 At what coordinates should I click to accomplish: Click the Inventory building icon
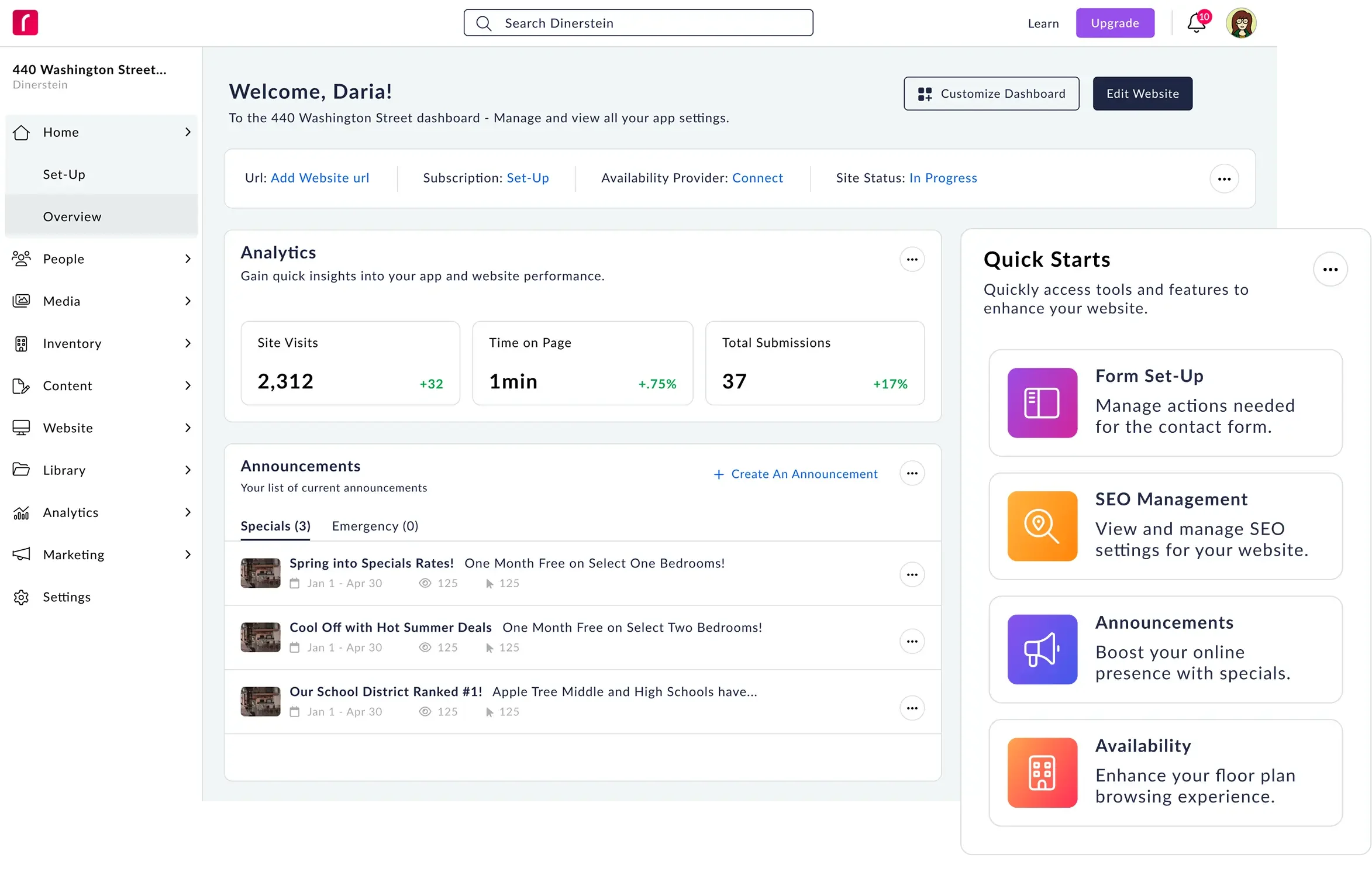[x=22, y=344]
